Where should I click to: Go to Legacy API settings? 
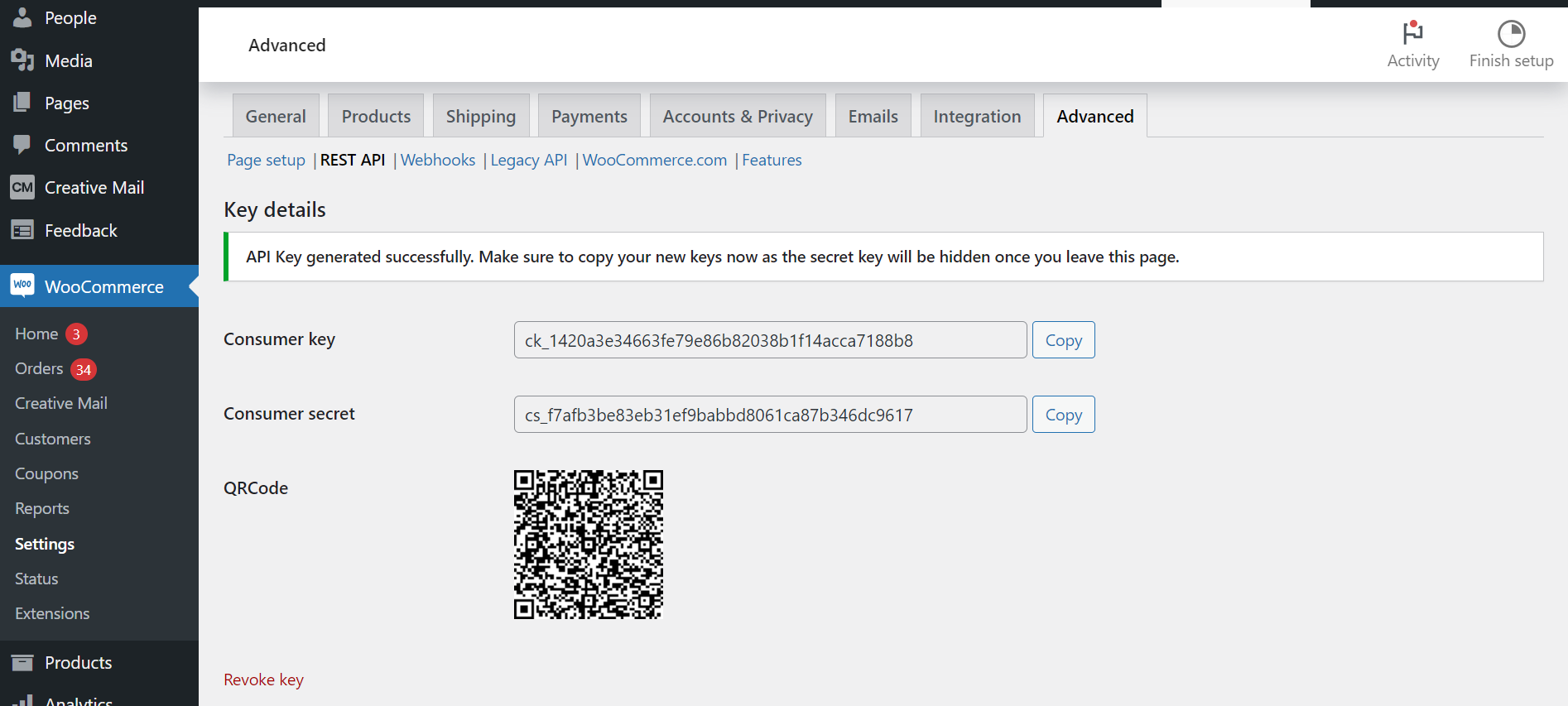[x=528, y=160]
